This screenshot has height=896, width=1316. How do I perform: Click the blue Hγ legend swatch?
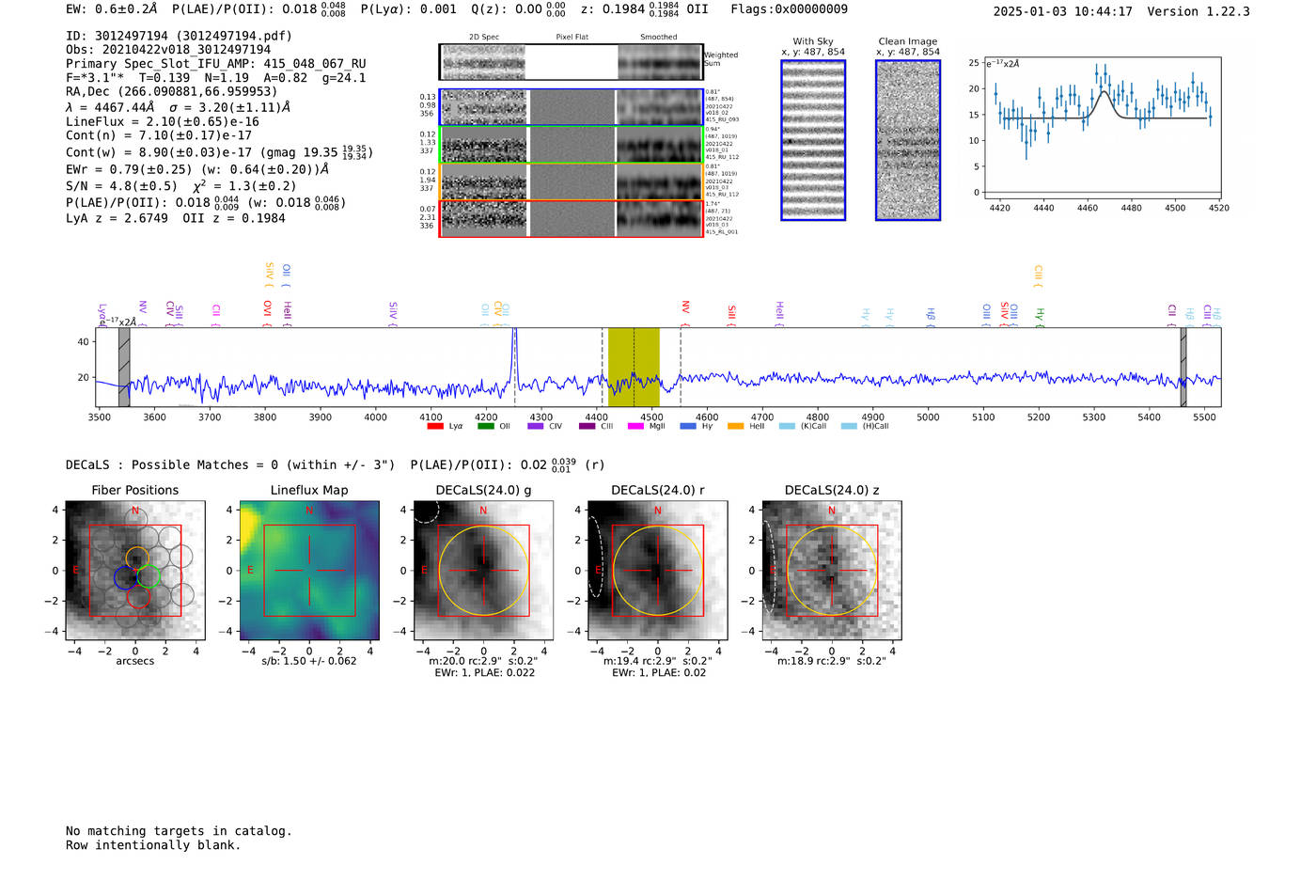[x=688, y=426]
